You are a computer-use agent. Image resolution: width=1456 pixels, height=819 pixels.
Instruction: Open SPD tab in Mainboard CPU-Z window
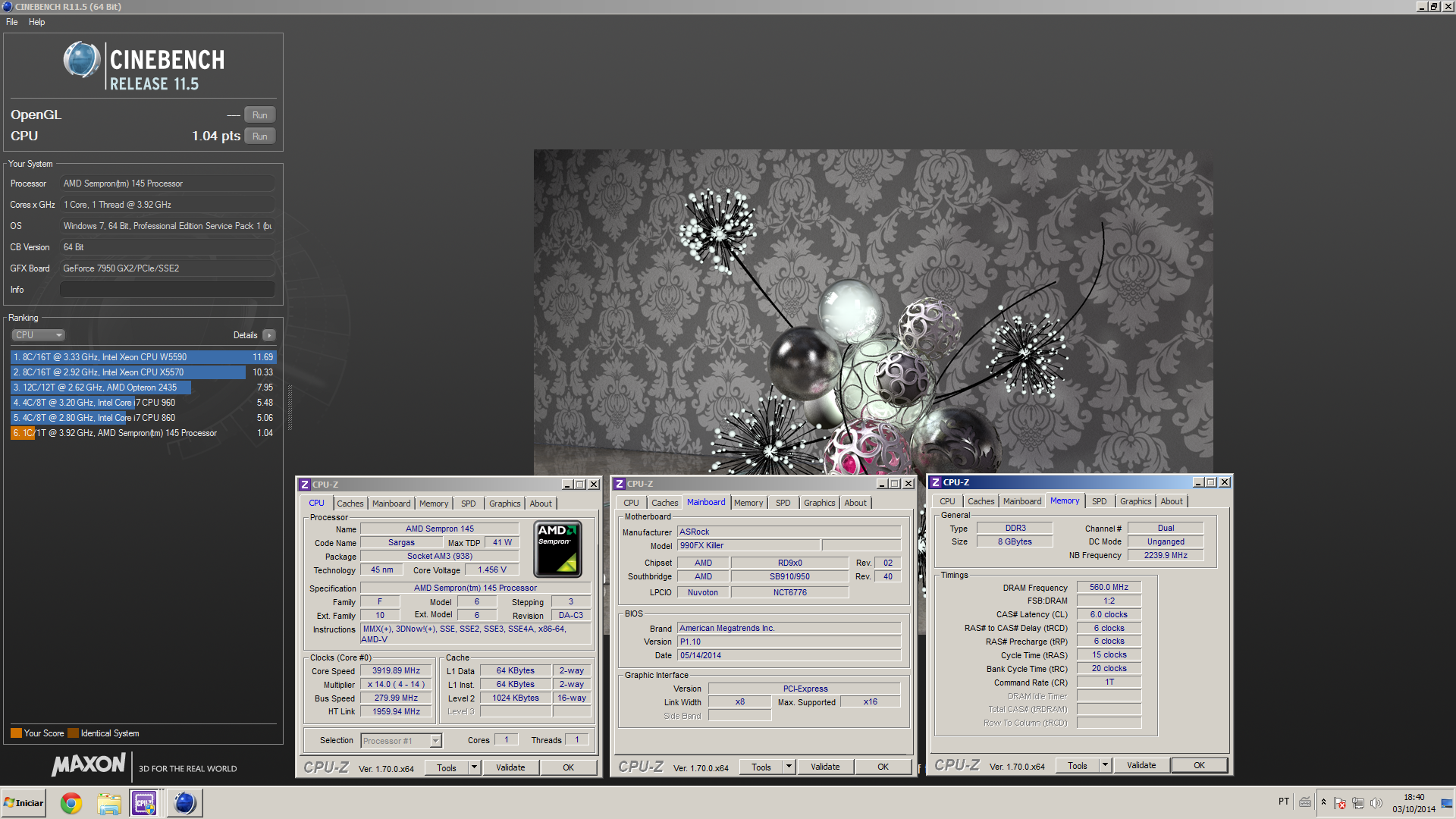(x=783, y=503)
